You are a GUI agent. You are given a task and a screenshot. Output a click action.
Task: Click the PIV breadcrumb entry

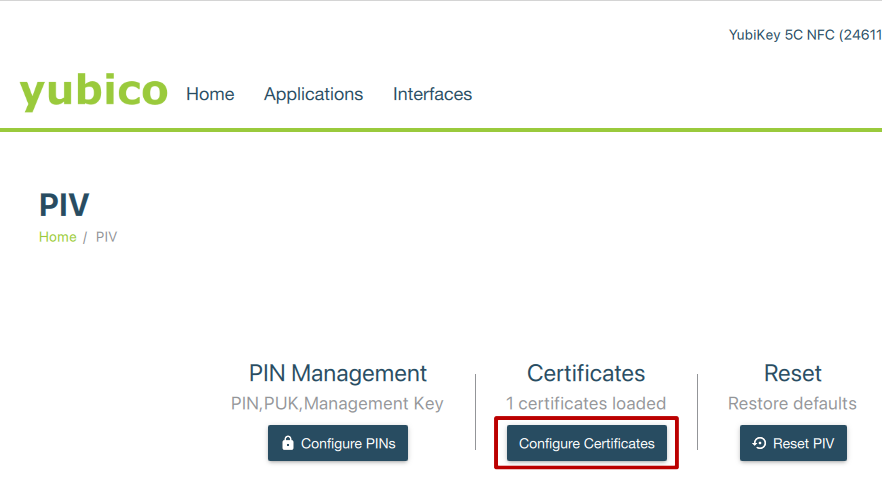106,237
